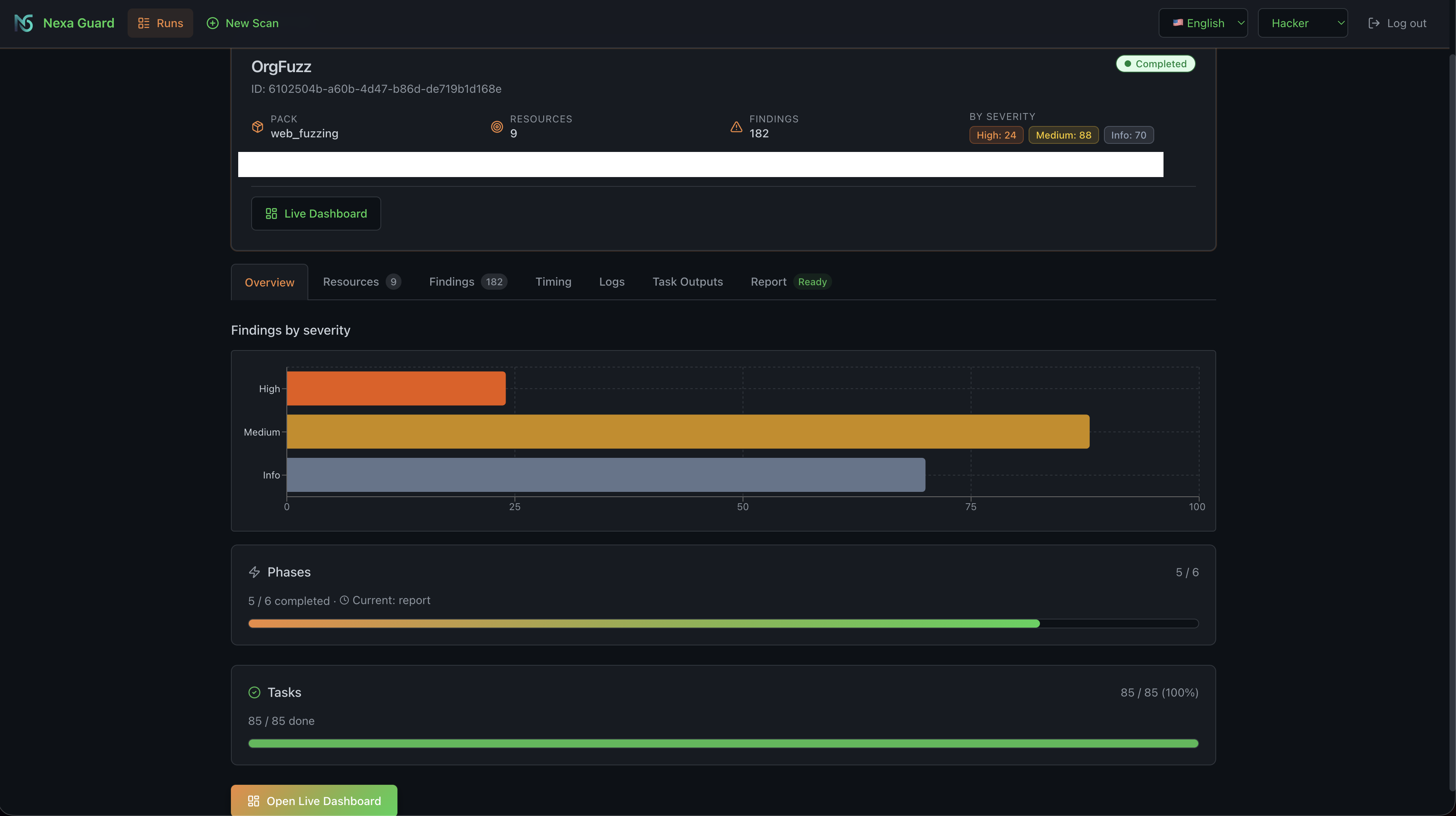Click the pack box icon beside web_fuzzing
This screenshot has height=816, width=1456.
pyautogui.click(x=258, y=127)
